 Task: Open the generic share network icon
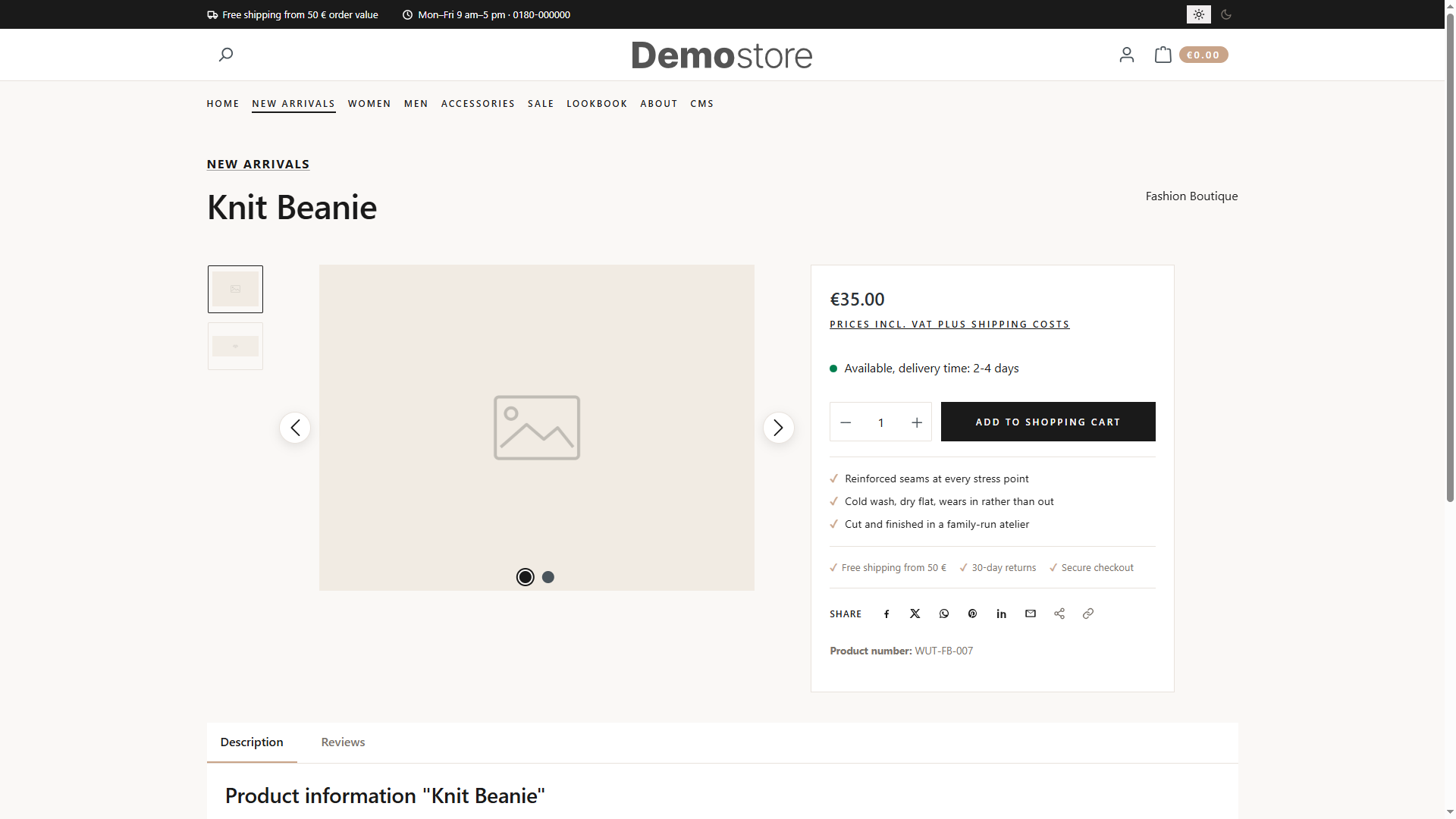[1059, 613]
